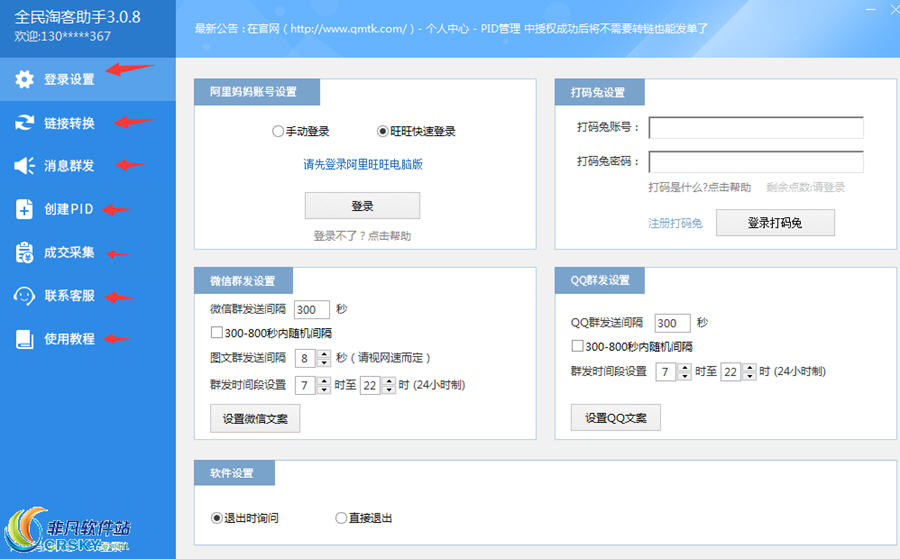Decrease the WeChat end hour 22 stepper

[x=389, y=390]
